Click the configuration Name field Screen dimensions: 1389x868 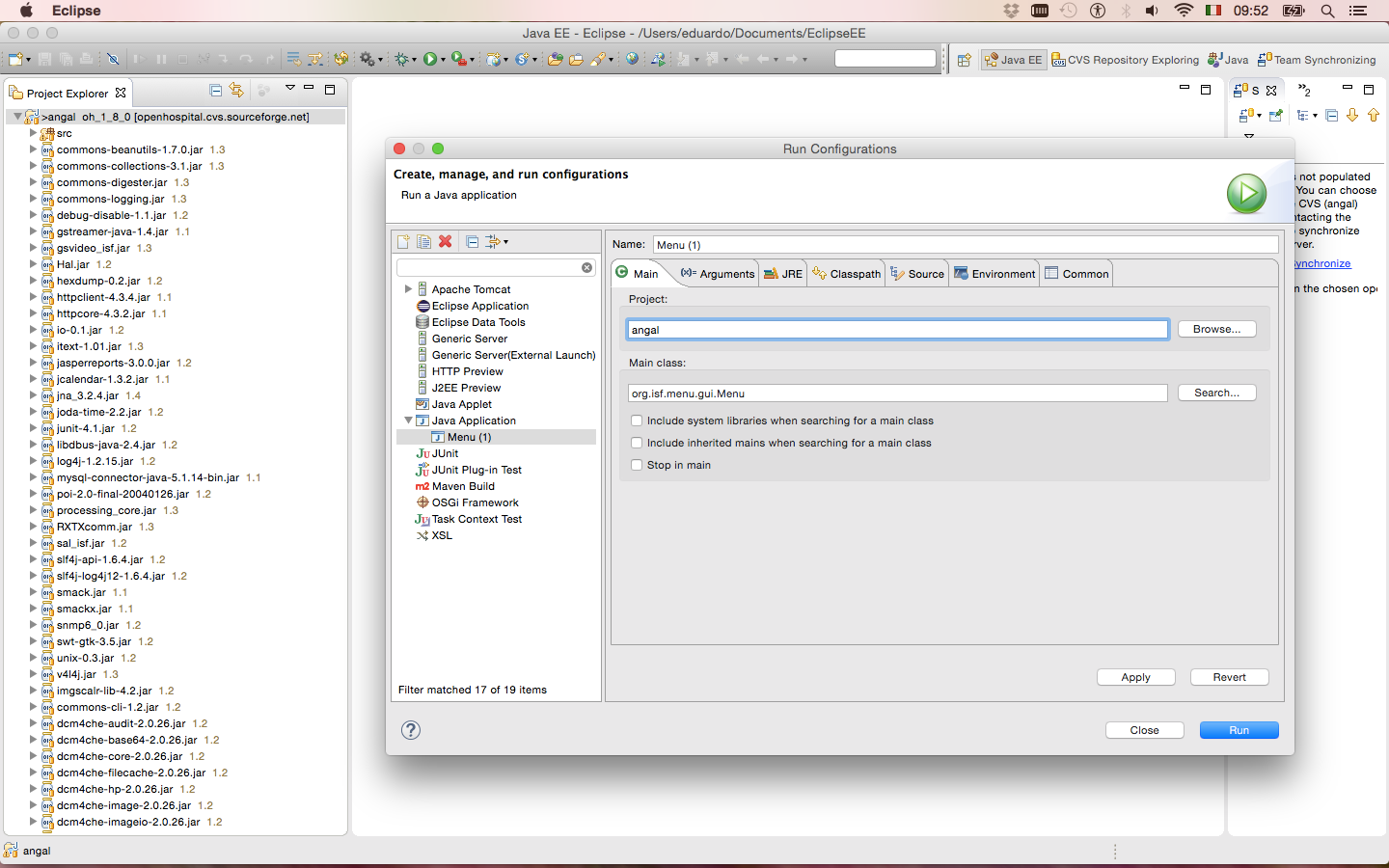click(966, 245)
